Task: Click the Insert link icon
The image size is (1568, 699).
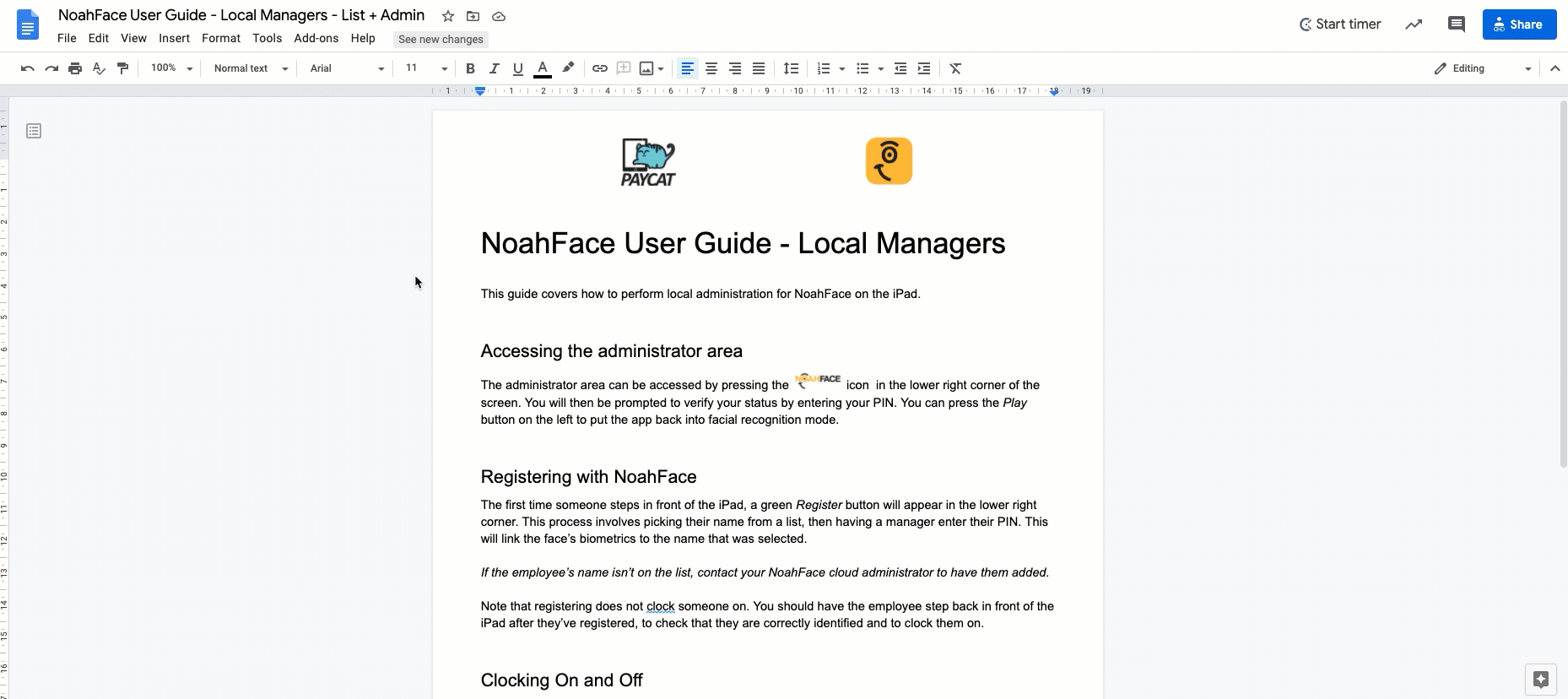Action: click(x=599, y=68)
